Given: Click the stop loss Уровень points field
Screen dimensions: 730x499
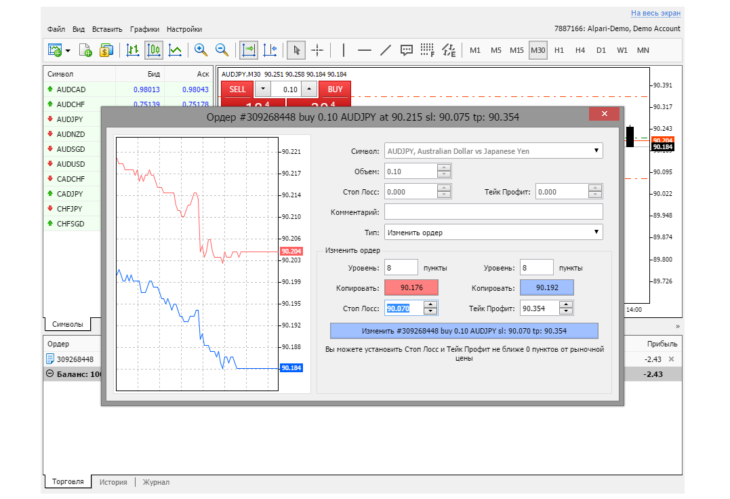Looking at the screenshot, I should click(401, 268).
